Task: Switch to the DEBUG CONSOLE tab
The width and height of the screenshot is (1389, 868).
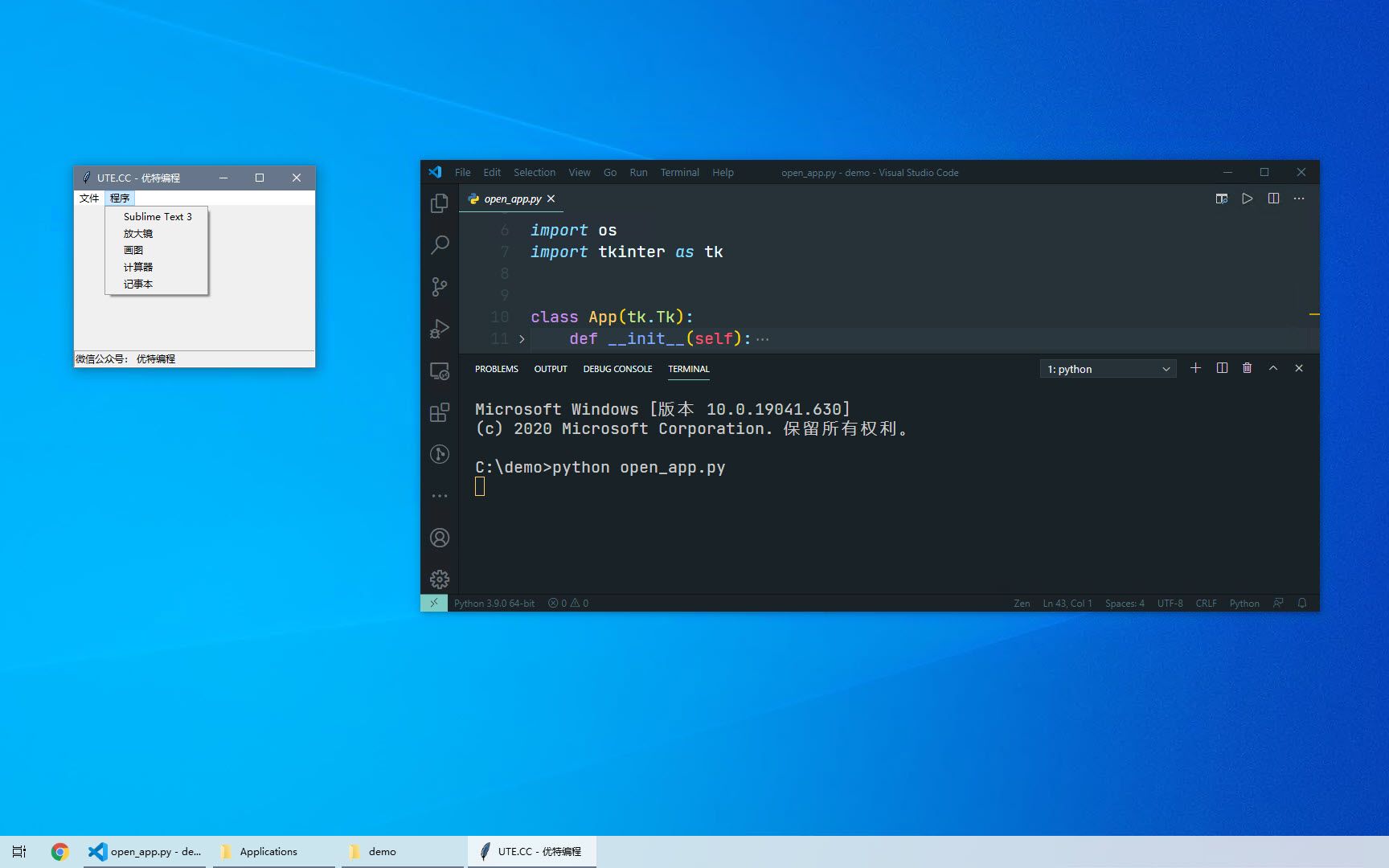Action: 617,369
